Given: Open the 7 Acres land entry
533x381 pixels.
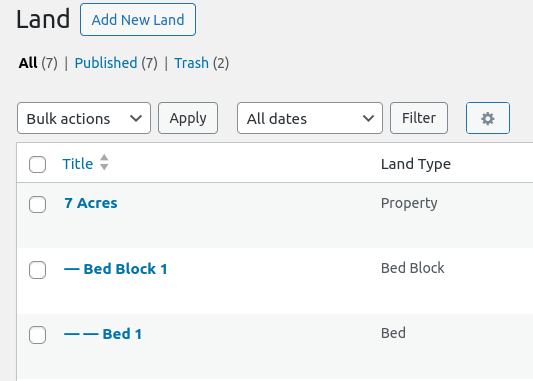Looking at the screenshot, I should coord(91,203).
